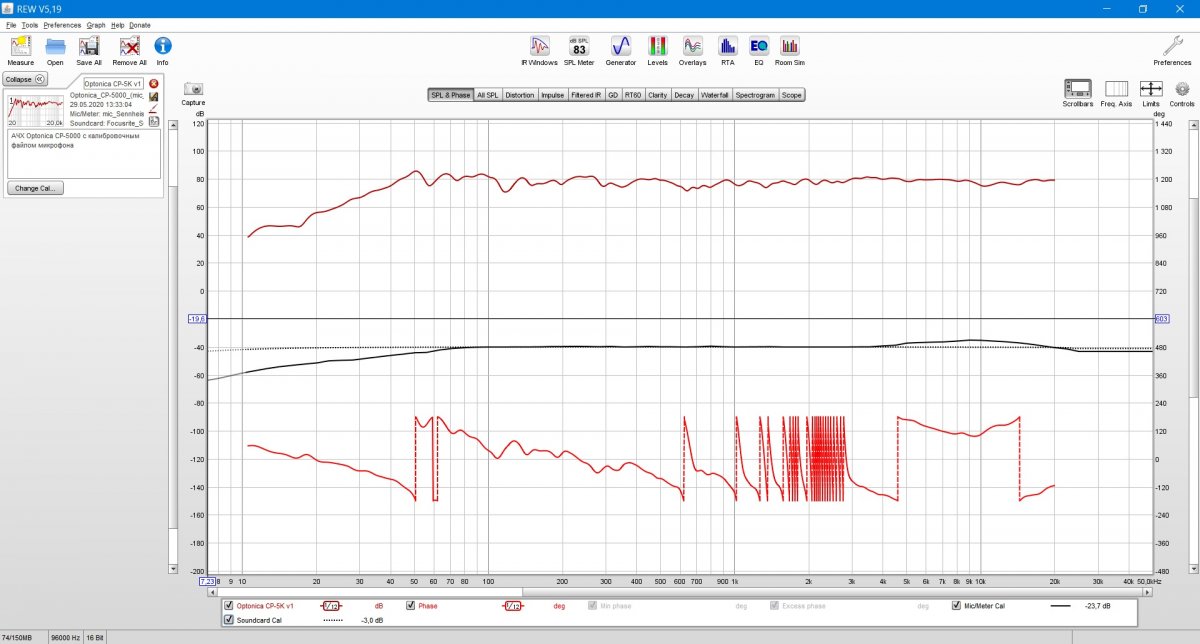Switch to the Spectrogram tab
This screenshot has width=1200, height=644.
pos(755,95)
